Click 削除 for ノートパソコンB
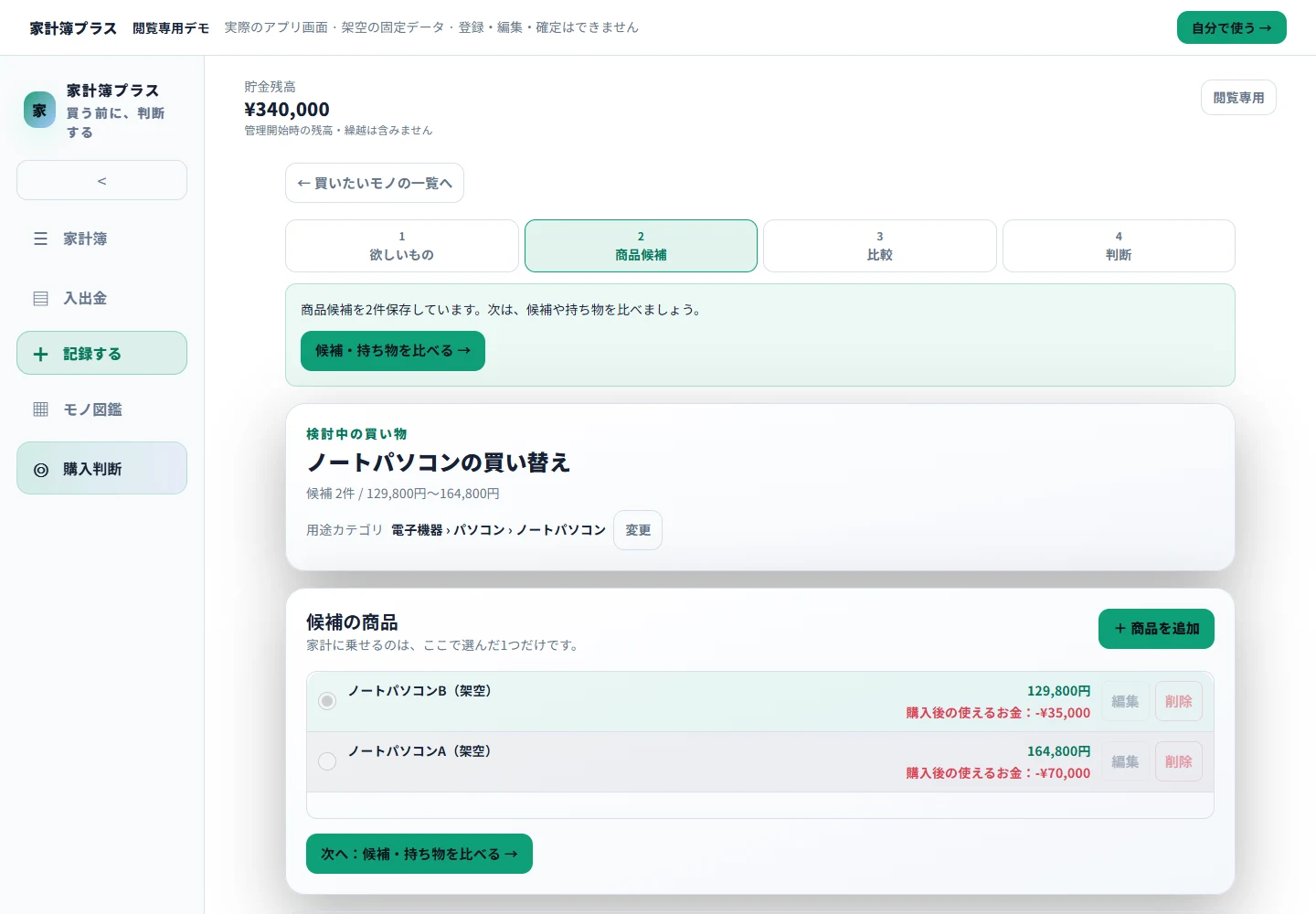Screen dimensions: 1316x914 point(1178,701)
